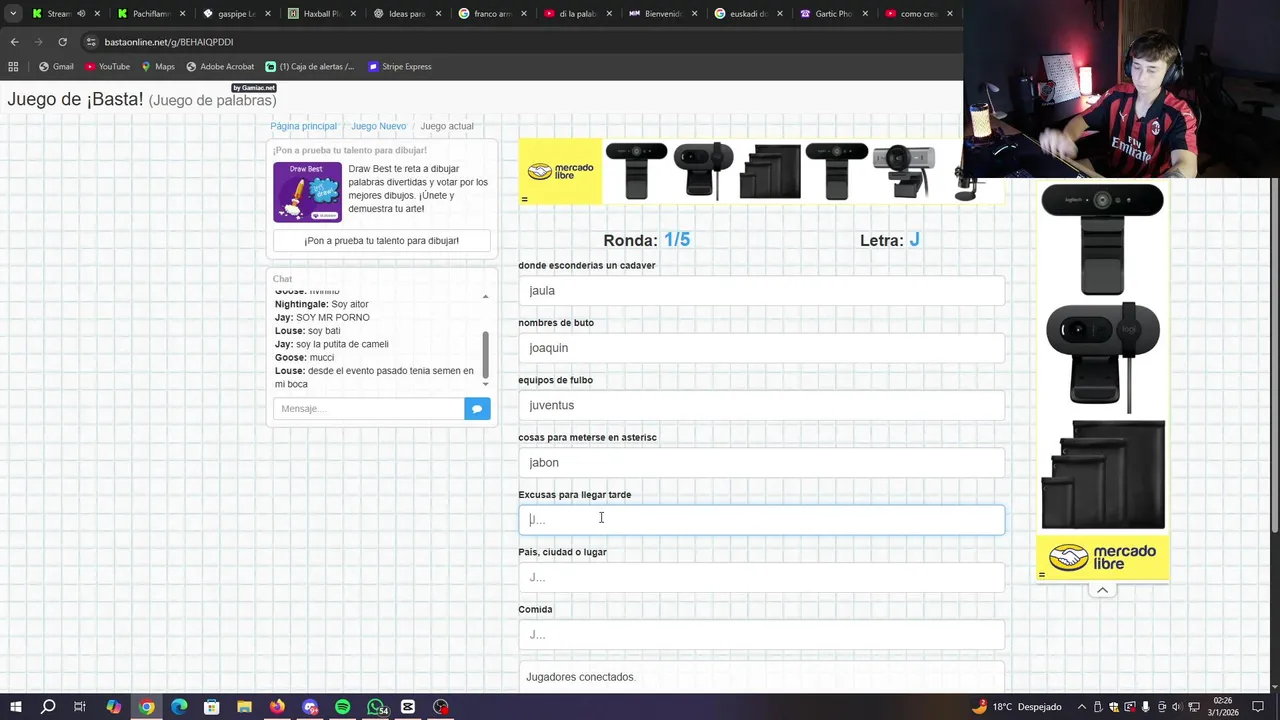The width and height of the screenshot is (1280, 720).
Task: Show hidden system tray icons
Action: coord(1082,707)
